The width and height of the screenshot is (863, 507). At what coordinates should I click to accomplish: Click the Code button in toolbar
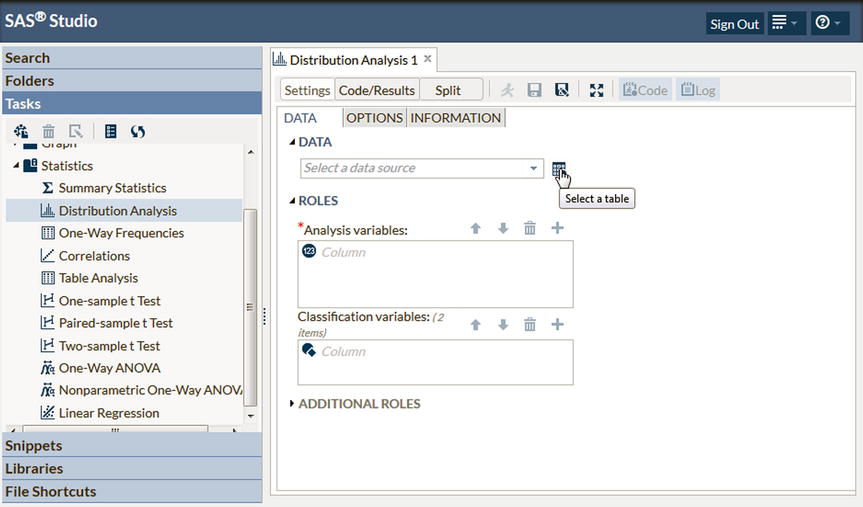645,90
